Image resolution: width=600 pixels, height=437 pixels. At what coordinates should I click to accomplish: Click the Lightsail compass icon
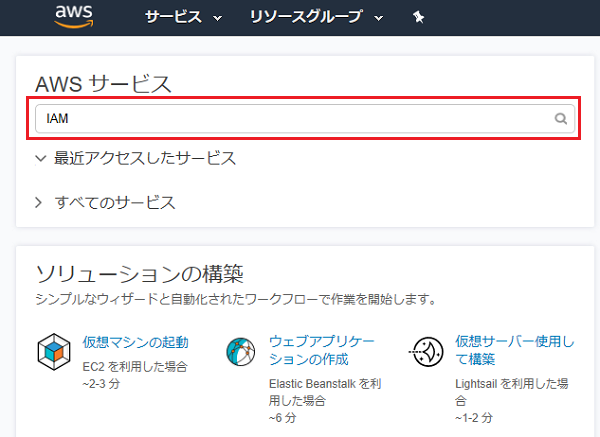427,352
